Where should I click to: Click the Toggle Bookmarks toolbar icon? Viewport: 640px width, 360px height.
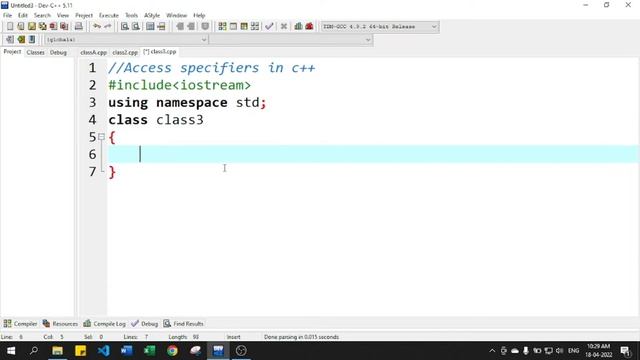(x=10, y=40)
